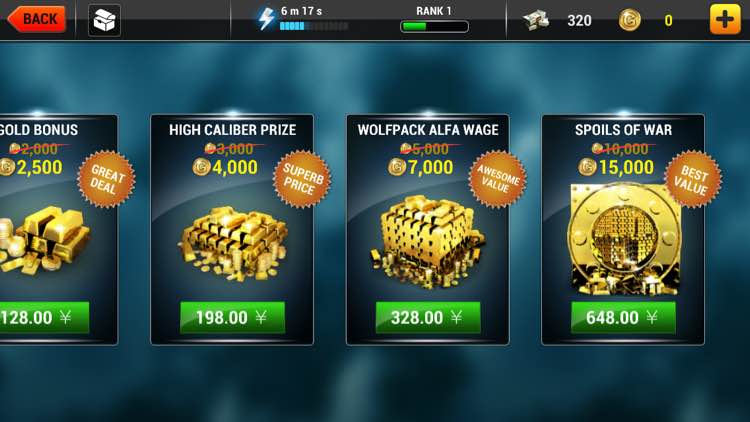This screenshot has width=750, height=422.
Task: Buy High Caliber Prize for 198.00 ¥
Action: [232, 317]
